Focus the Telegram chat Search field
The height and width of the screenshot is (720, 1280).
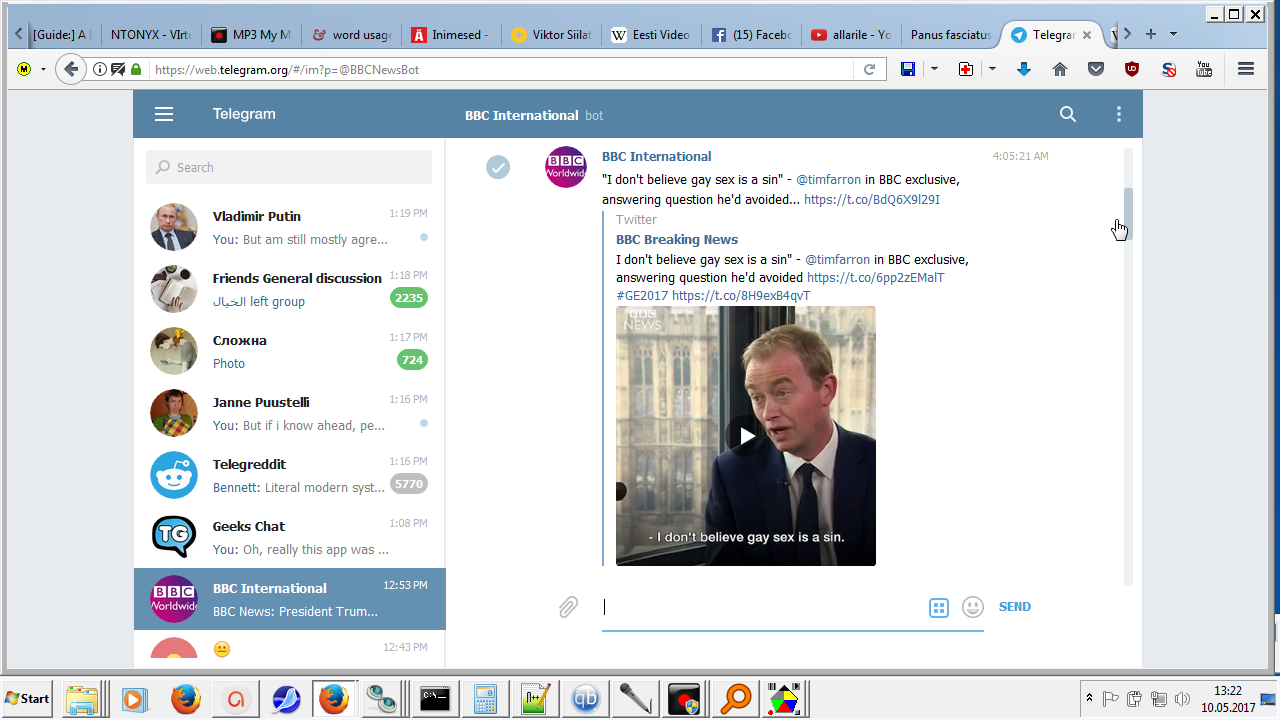pos(289,167)
